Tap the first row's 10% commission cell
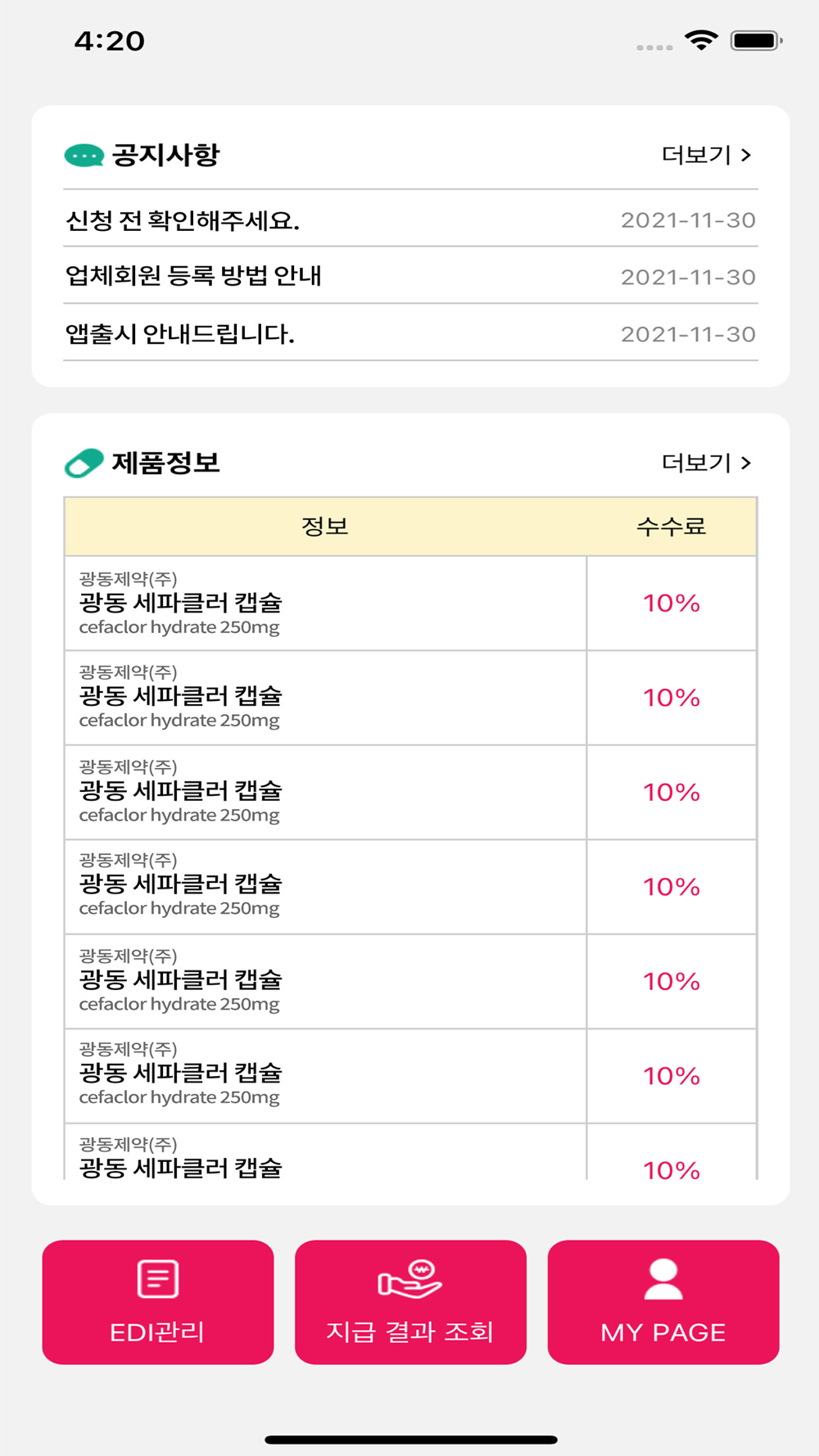Viewport: 819px width, 1456px height. click(671, 604)
